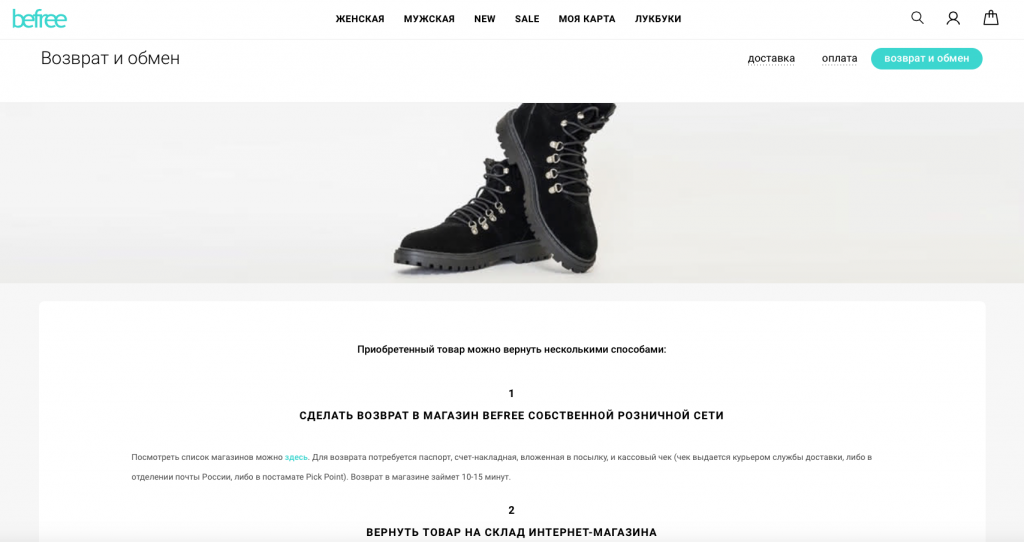The width and height of the screenshot is (1024, 542).
Task: Click the paragraph mentioning Pick Point
Action: (502, 467)
